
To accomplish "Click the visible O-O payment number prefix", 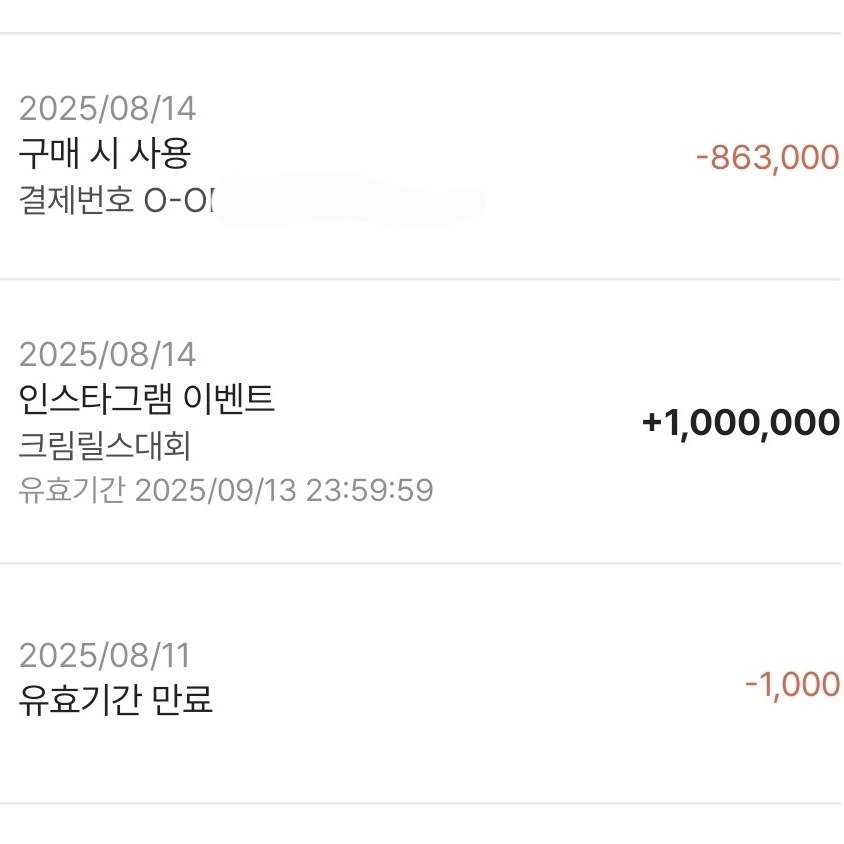I will (x=180, y=201).
